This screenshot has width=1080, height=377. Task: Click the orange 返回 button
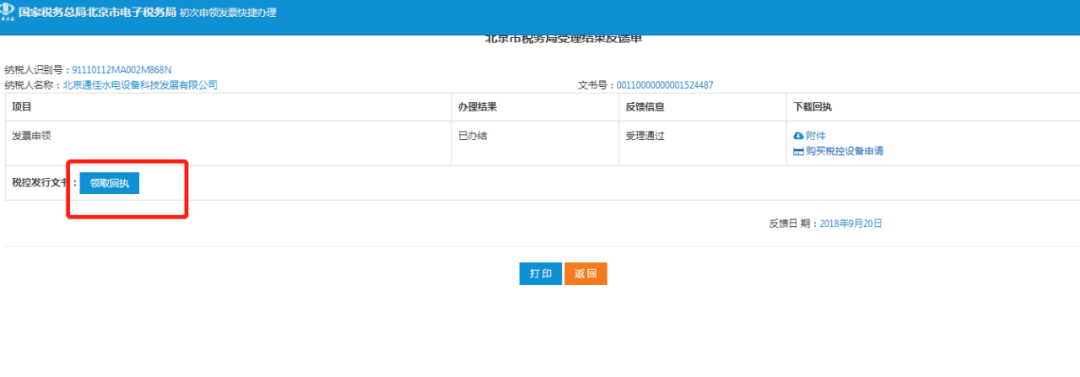click(585, 274)
